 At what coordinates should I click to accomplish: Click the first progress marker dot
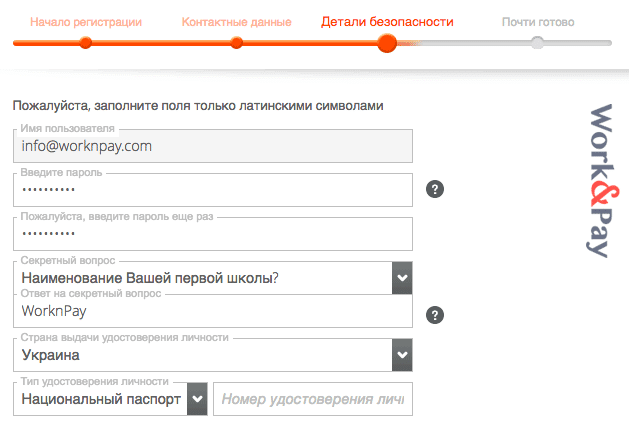tap(85, 43)
